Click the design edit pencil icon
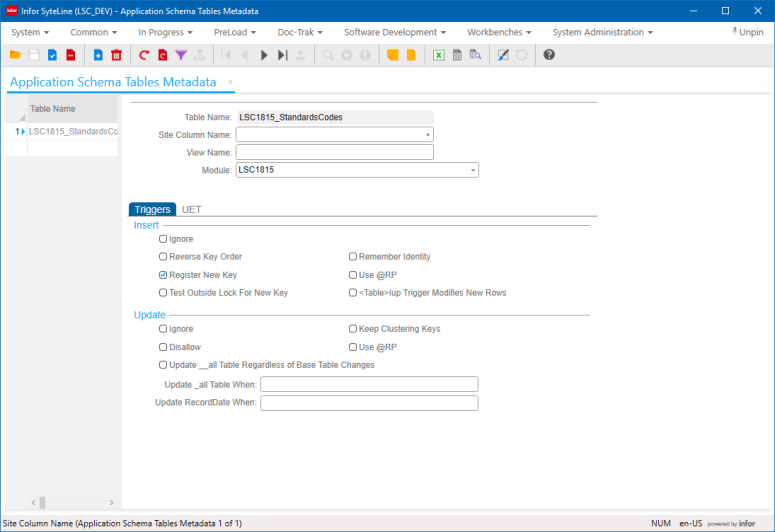Image resolution: width=775 pixels, height=532 pixels. 503,55
